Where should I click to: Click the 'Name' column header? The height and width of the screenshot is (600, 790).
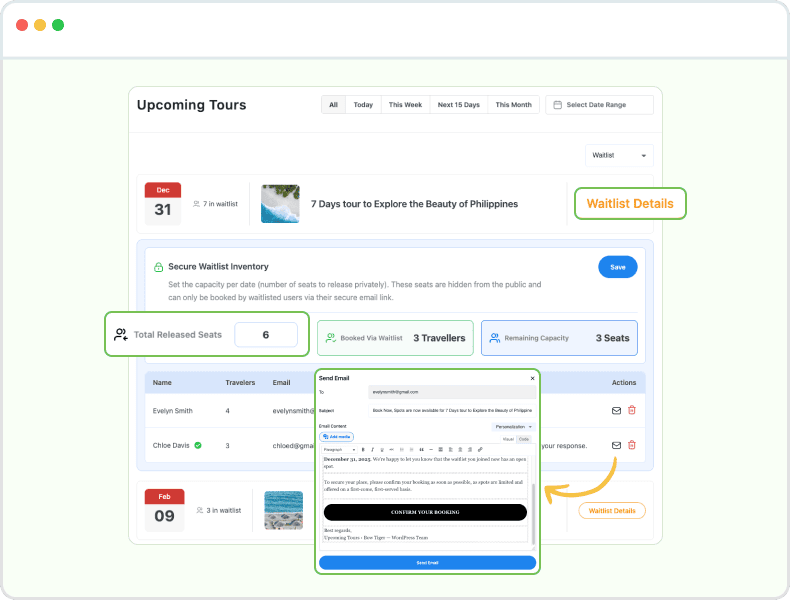tap(162, 382)
